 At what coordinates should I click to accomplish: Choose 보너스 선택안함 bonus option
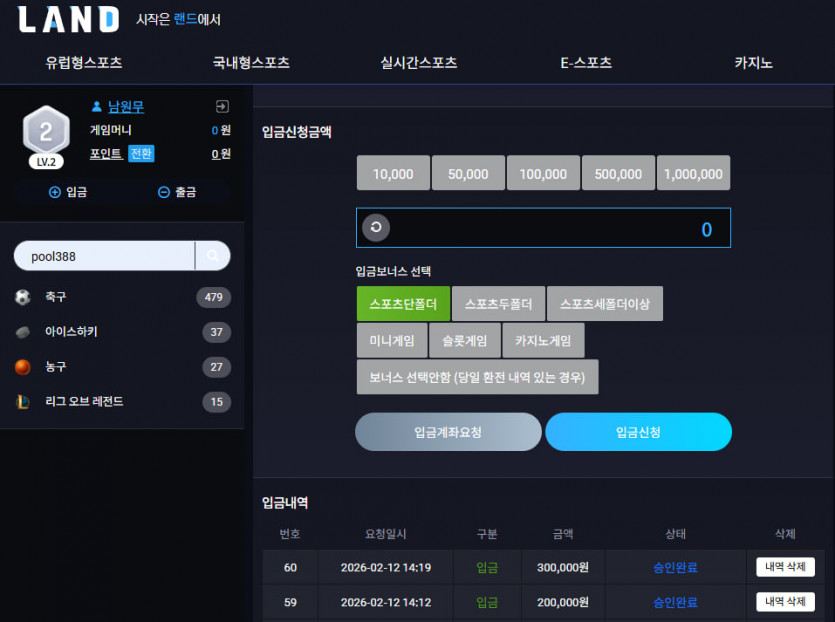click(x=477, y=377)
